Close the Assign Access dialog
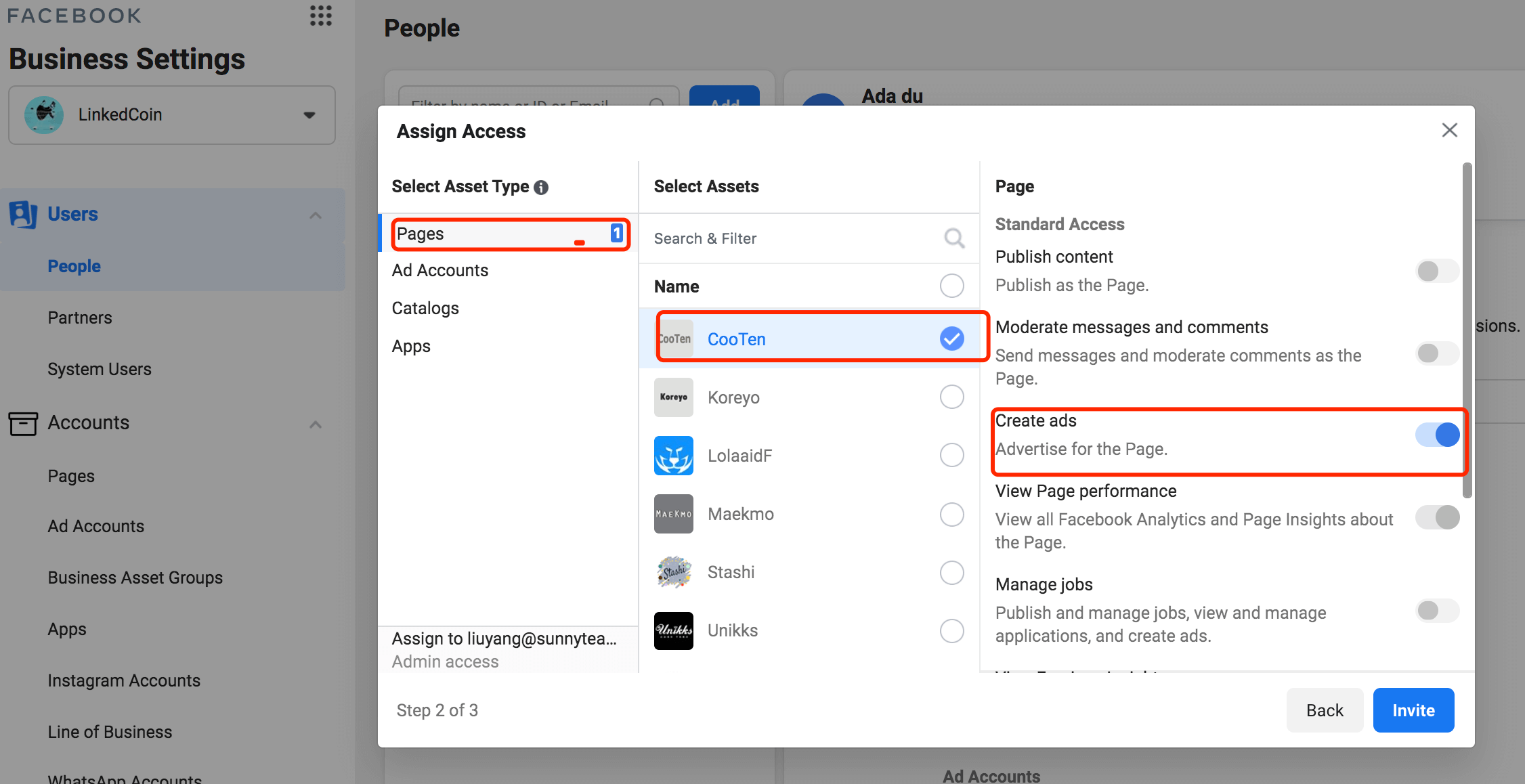 pos(1449,130)
